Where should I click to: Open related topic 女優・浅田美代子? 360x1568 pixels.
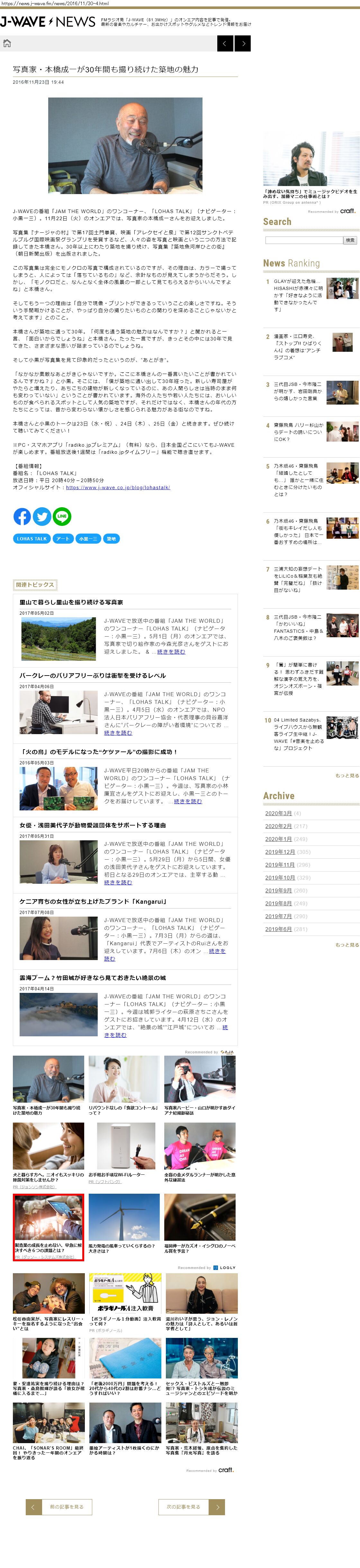tap(93, 825)
